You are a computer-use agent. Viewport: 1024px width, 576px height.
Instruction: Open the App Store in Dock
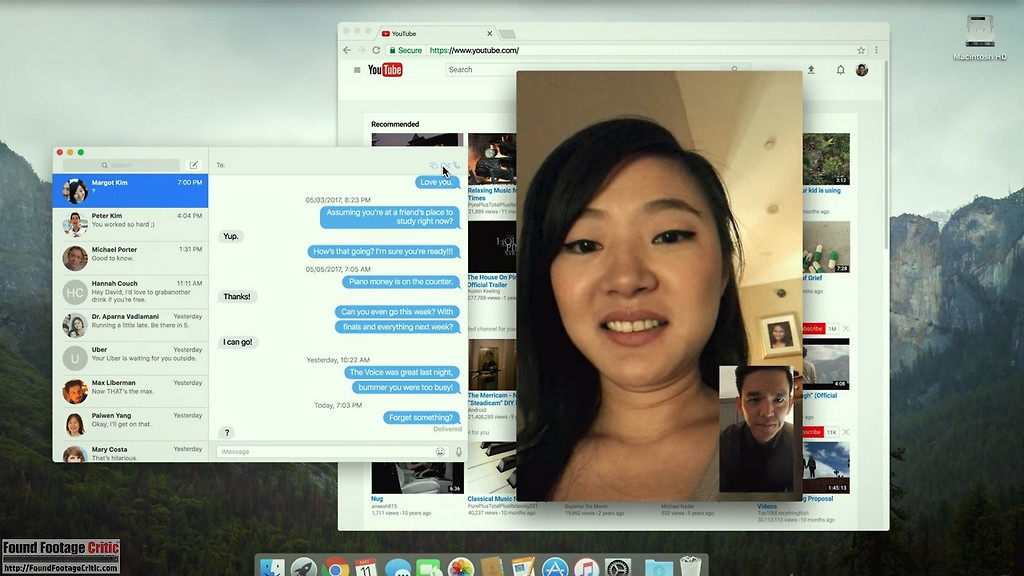point(555,568)
